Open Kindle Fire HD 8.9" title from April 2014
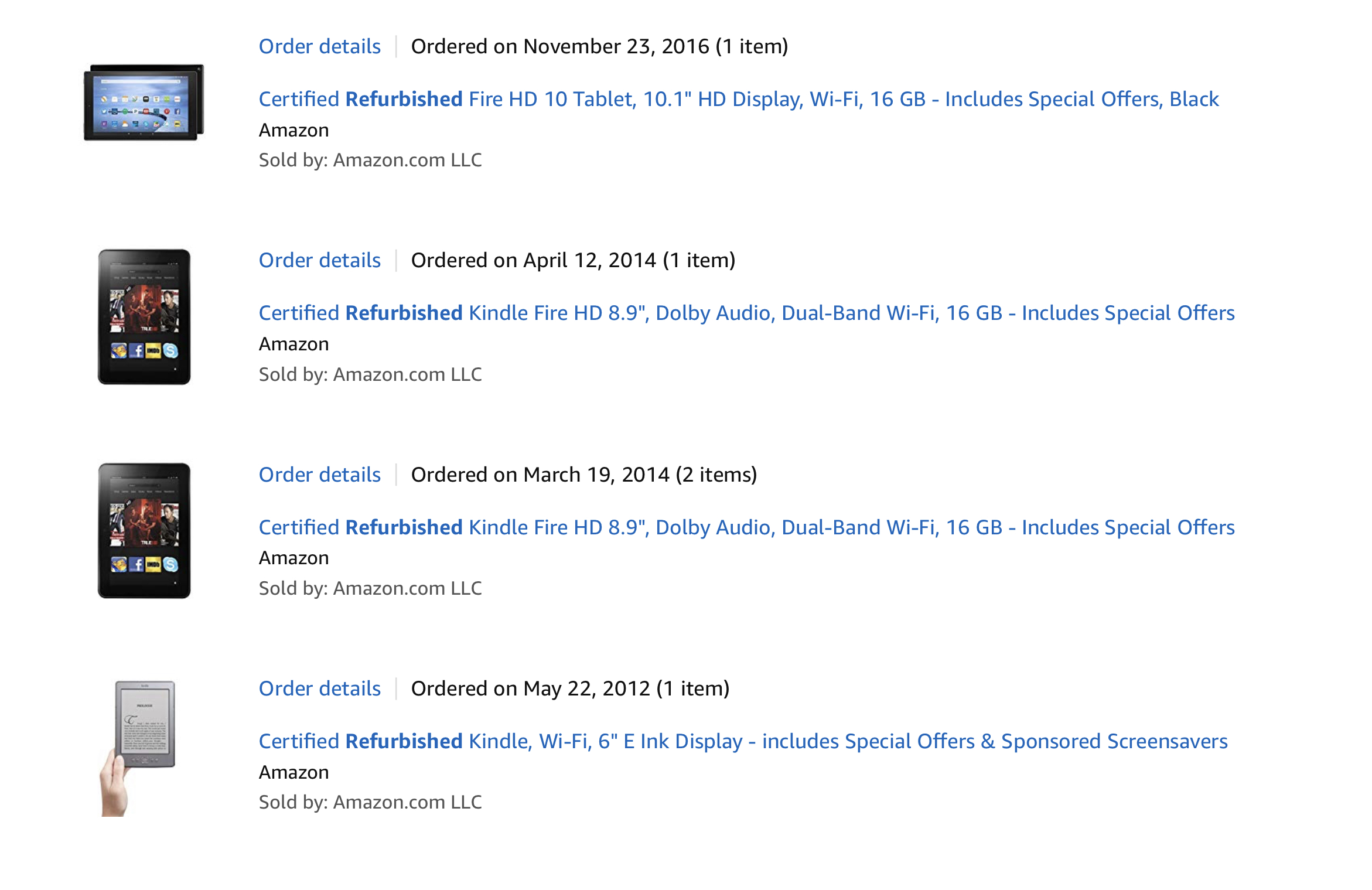The image size is (1372, 890). [746, 313]
